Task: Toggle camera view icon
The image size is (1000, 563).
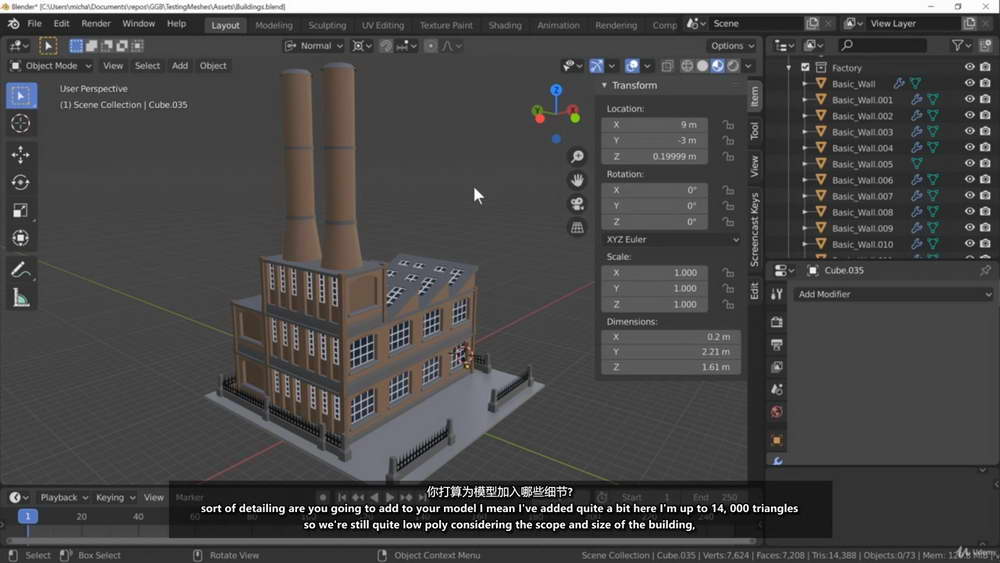Action: click(577, 204)
